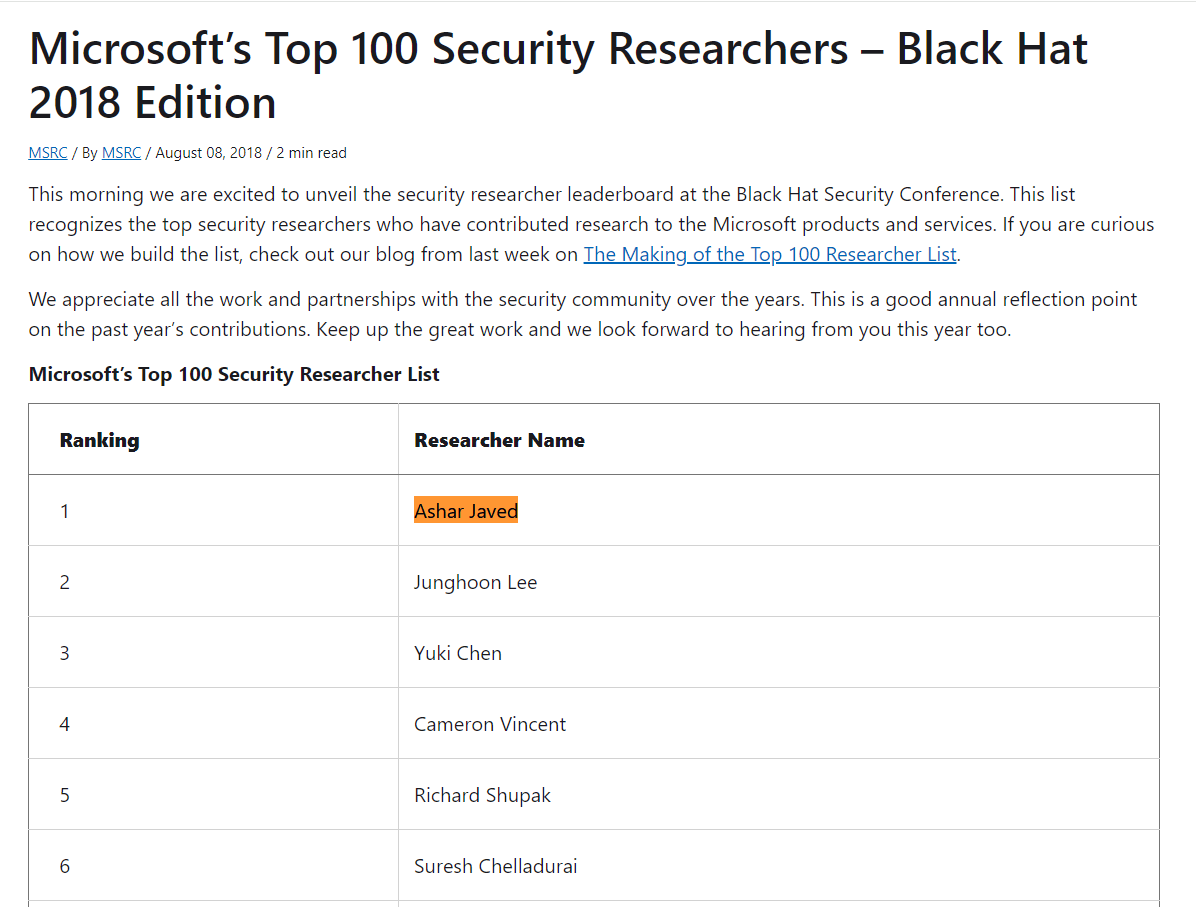This screenshot has width=1196, height=907.
Task: Select 'Microsoft's Top 100 Security Researcher List' subheading
Action: point(234,374)
